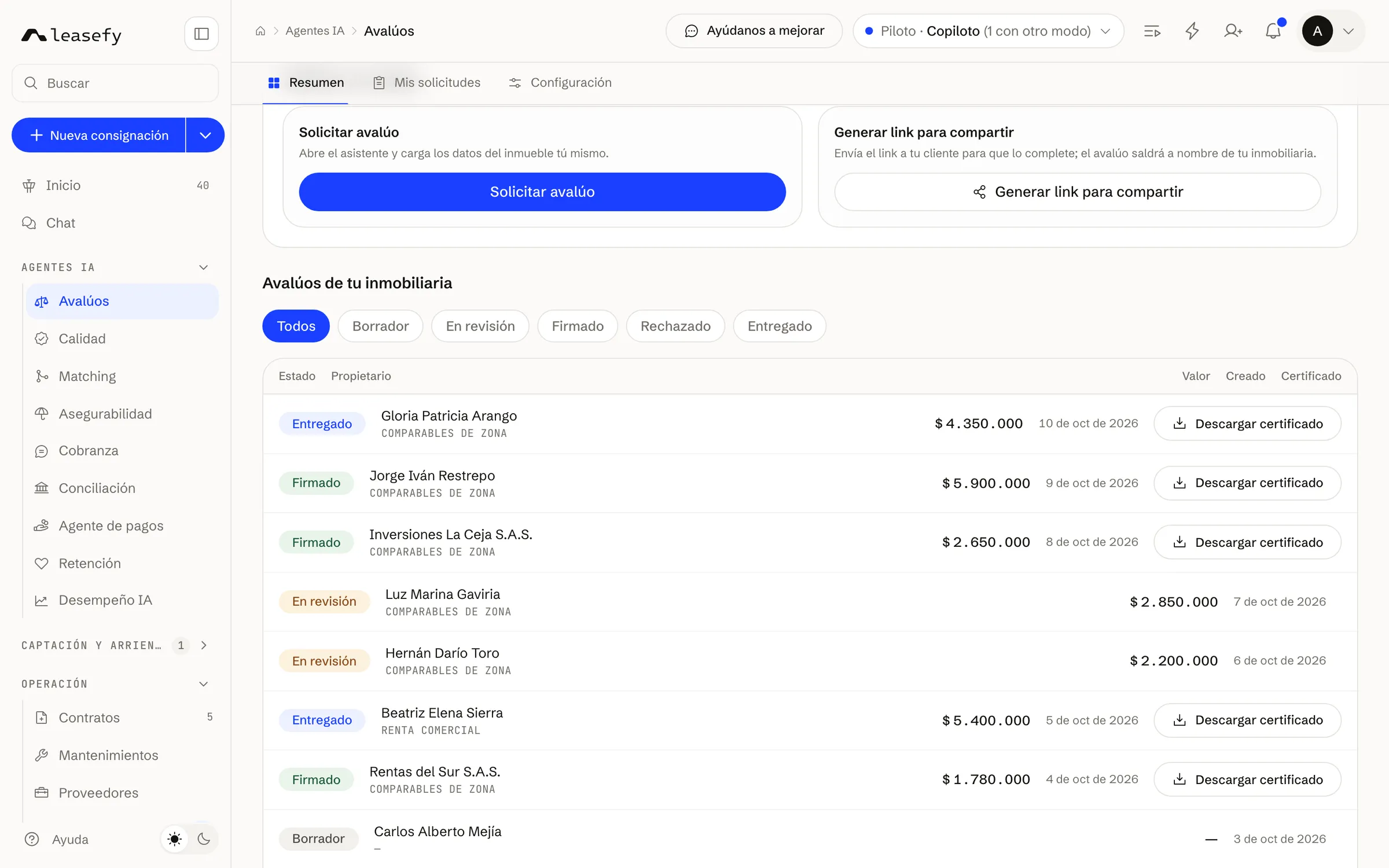Open Piloto Copiloto mode dropdown

988,31
